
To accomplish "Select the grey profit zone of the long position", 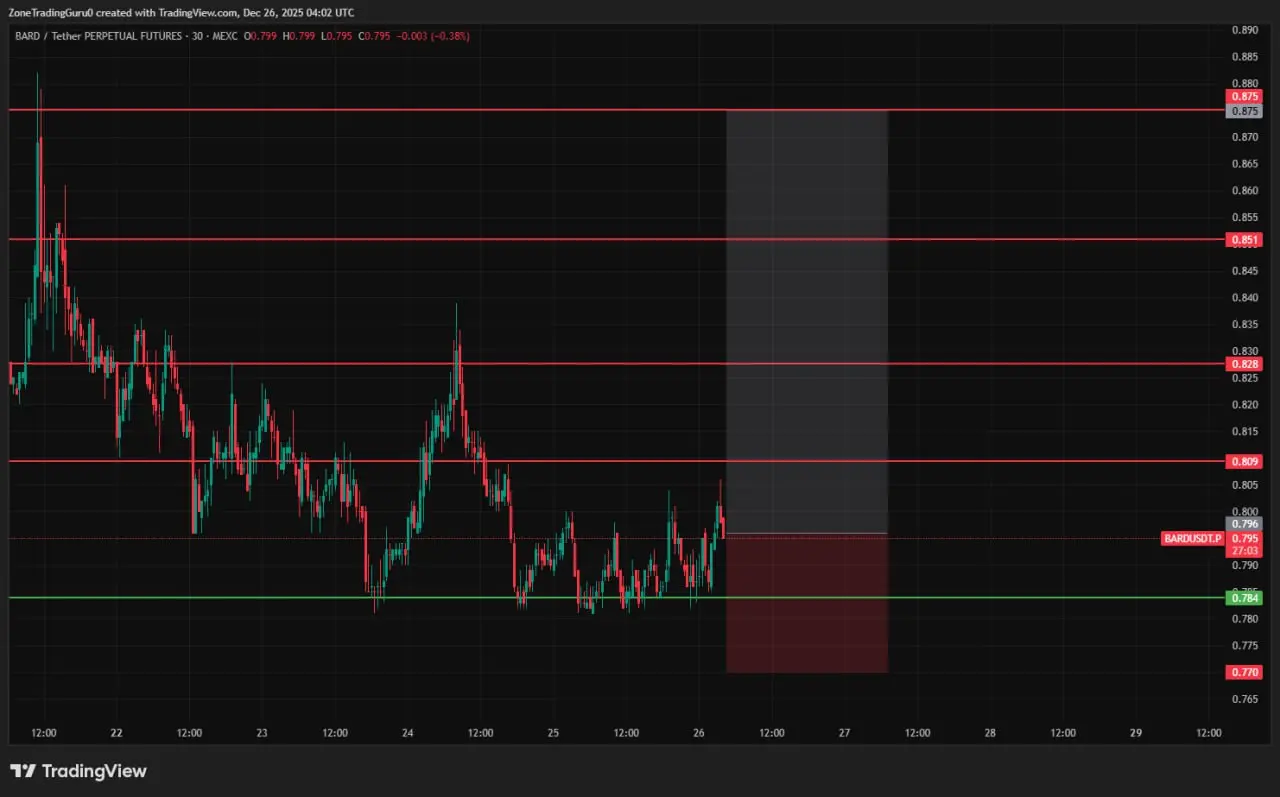I will tap(807, 322).
